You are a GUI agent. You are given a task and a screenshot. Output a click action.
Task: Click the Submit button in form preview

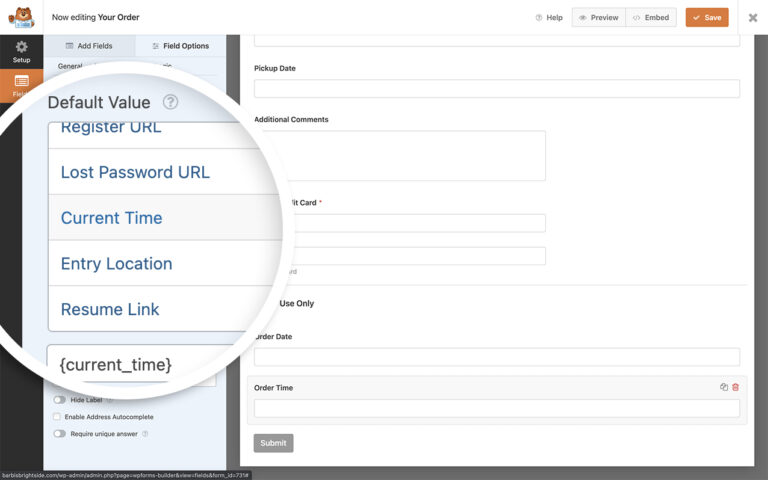273,443
